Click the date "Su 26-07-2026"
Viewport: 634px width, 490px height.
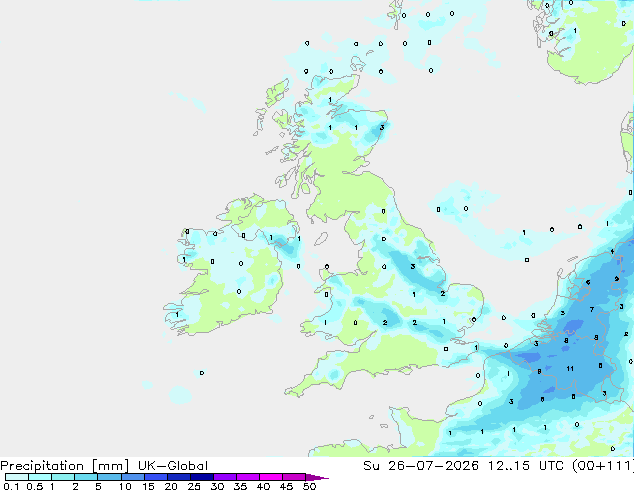(421, 466)
